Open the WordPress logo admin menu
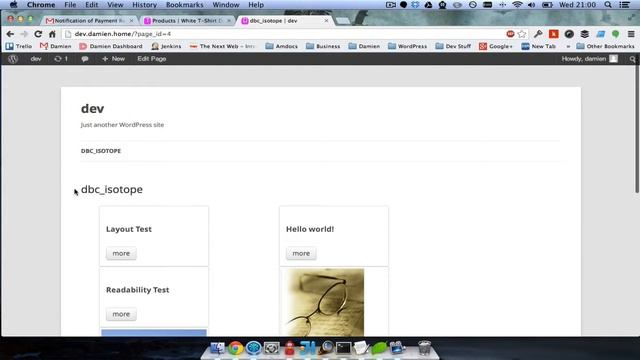Viewport: 640px width, 360px height. point(13,59)
